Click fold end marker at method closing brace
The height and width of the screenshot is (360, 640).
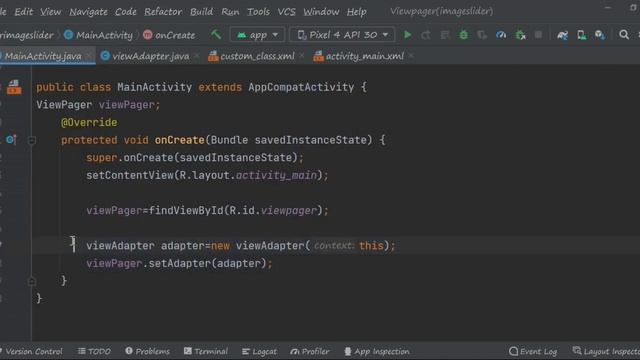(x=31, y=281)
